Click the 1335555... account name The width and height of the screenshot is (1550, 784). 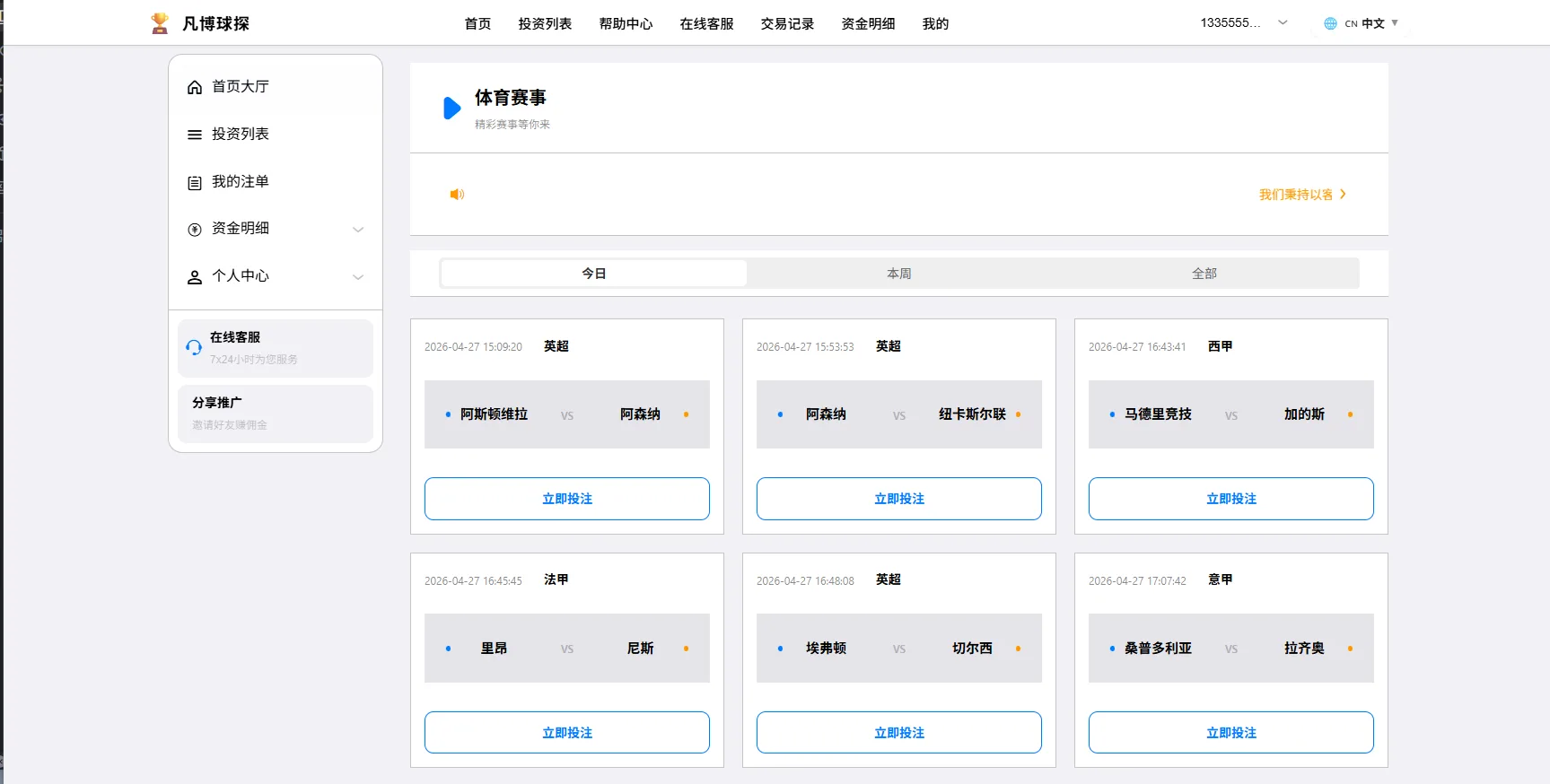(x=1230, y=22)
